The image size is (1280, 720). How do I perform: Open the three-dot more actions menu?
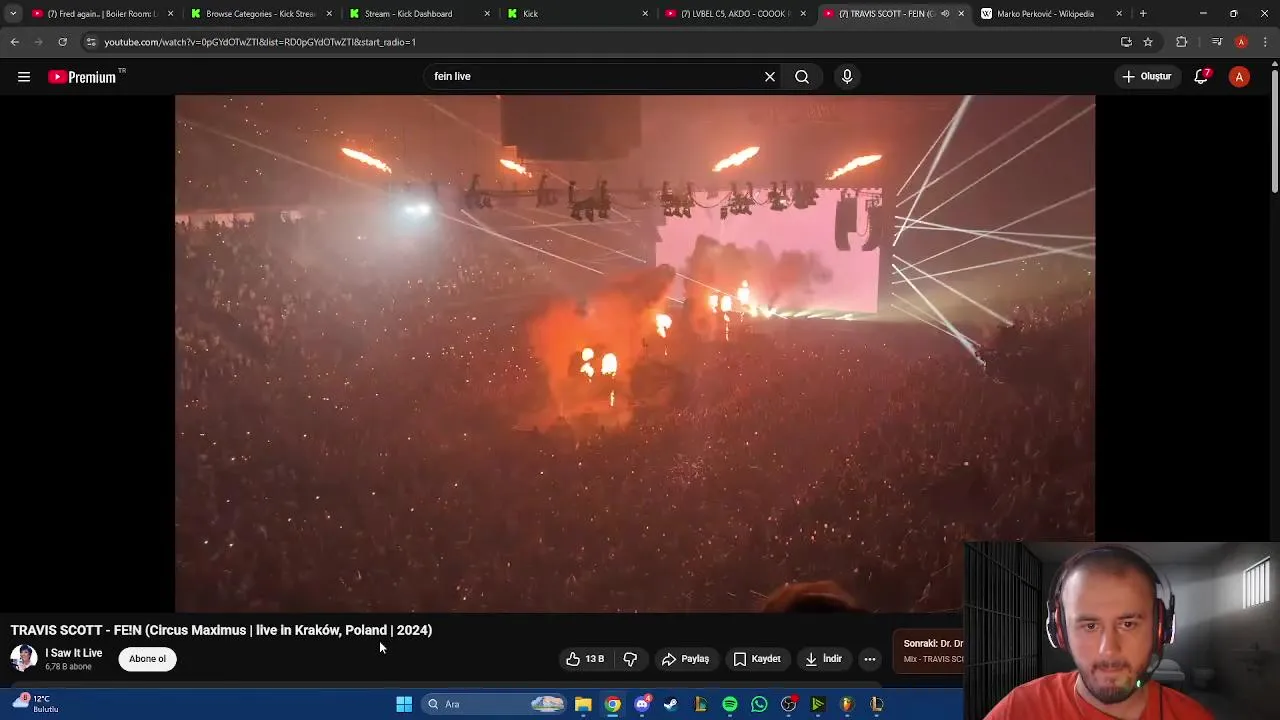(870, 659)
